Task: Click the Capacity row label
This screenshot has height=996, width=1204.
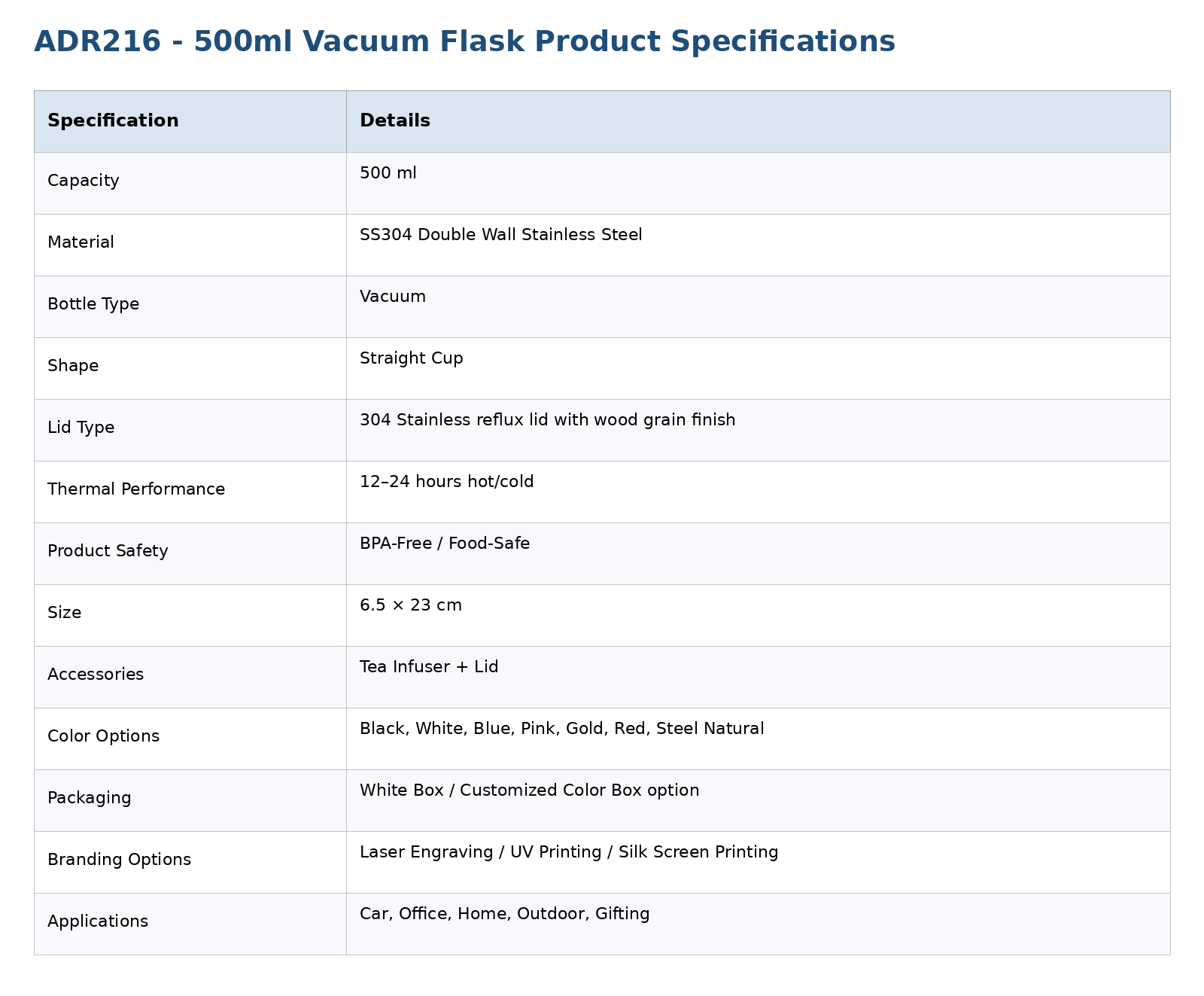Action: coord(83,181)
